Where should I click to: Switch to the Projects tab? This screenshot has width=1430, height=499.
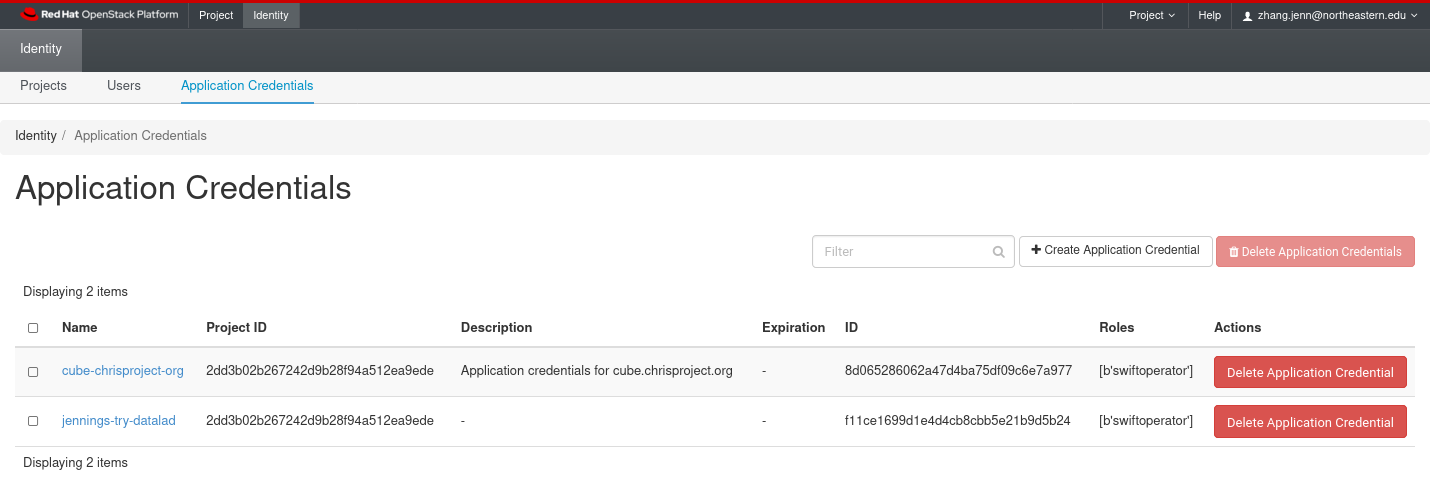[43, 86]
